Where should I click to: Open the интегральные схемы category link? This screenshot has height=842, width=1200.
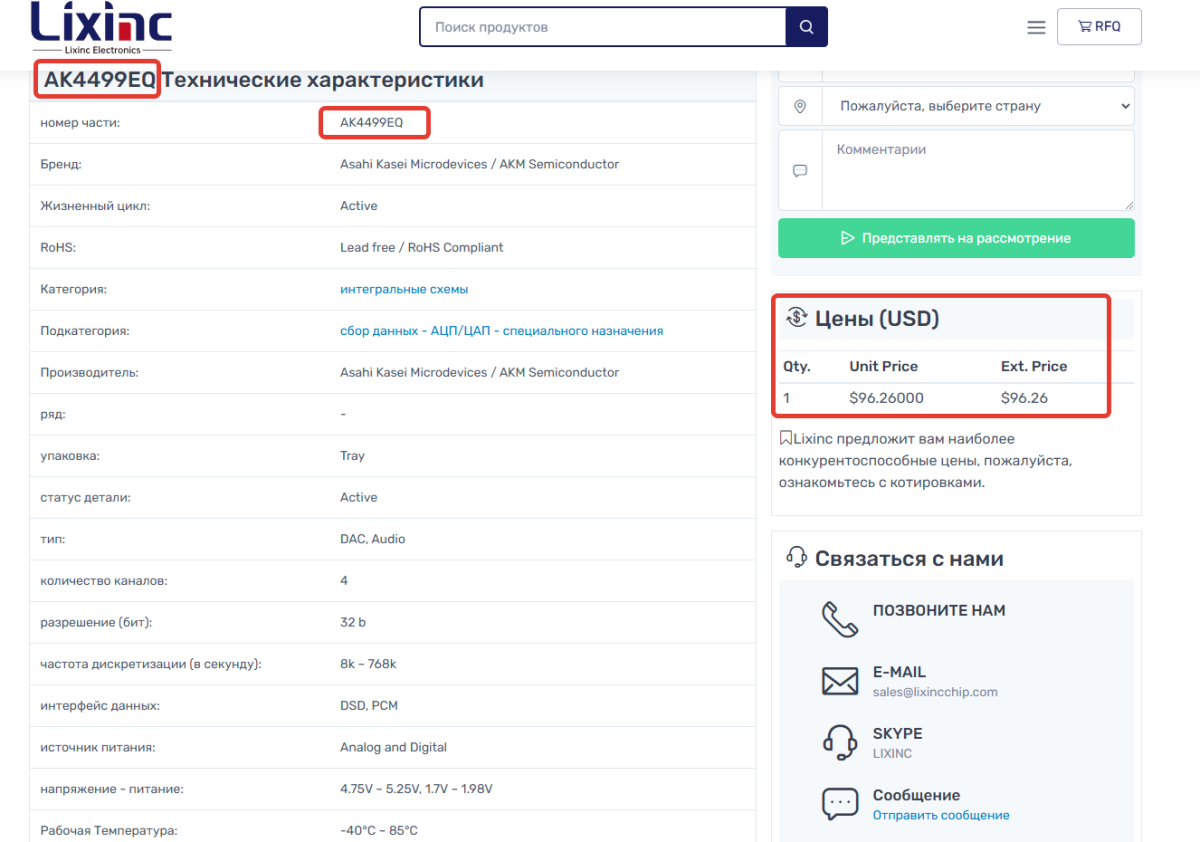point(404,289)
